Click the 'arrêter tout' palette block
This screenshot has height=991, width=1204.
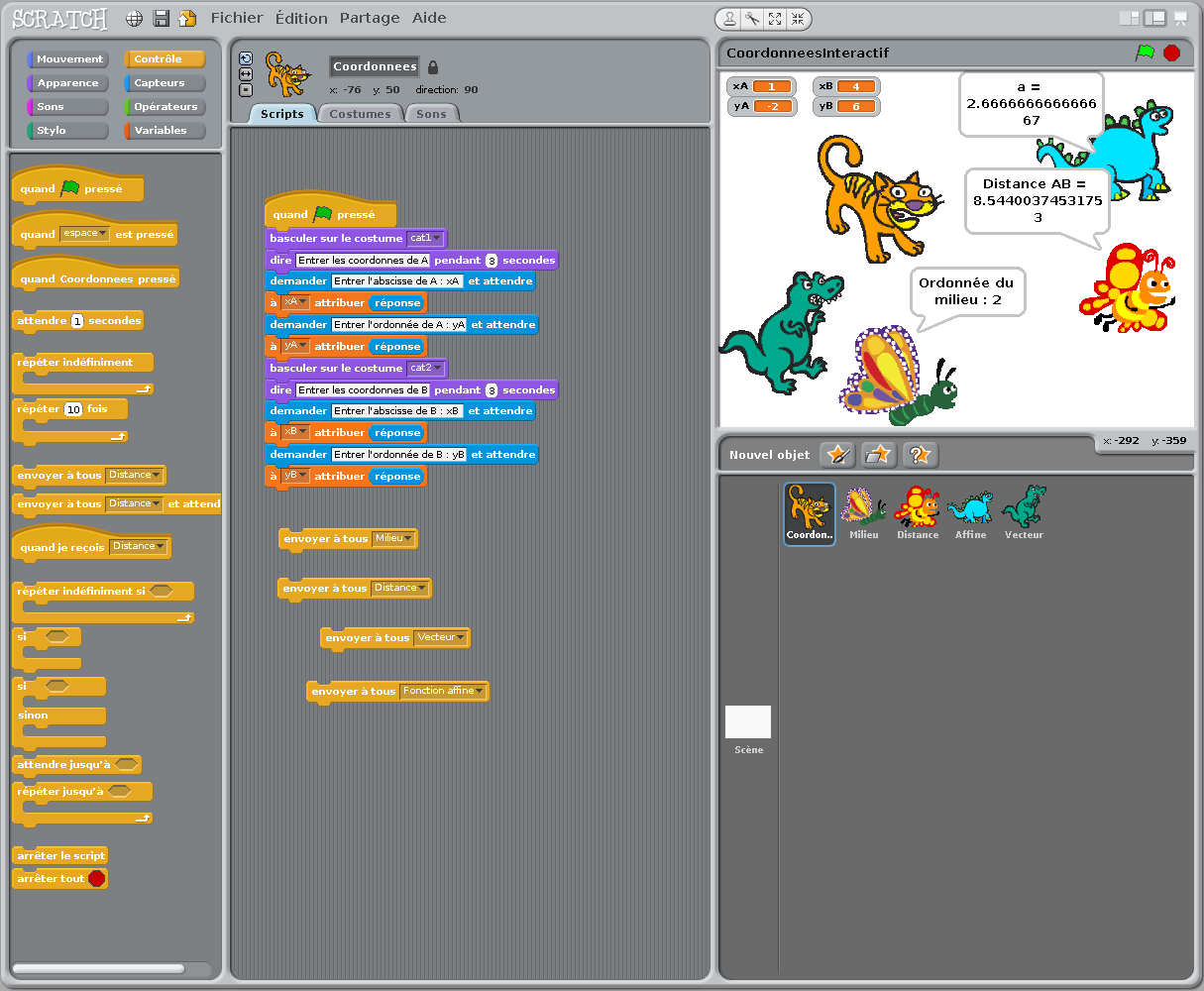tap(61, 879)
